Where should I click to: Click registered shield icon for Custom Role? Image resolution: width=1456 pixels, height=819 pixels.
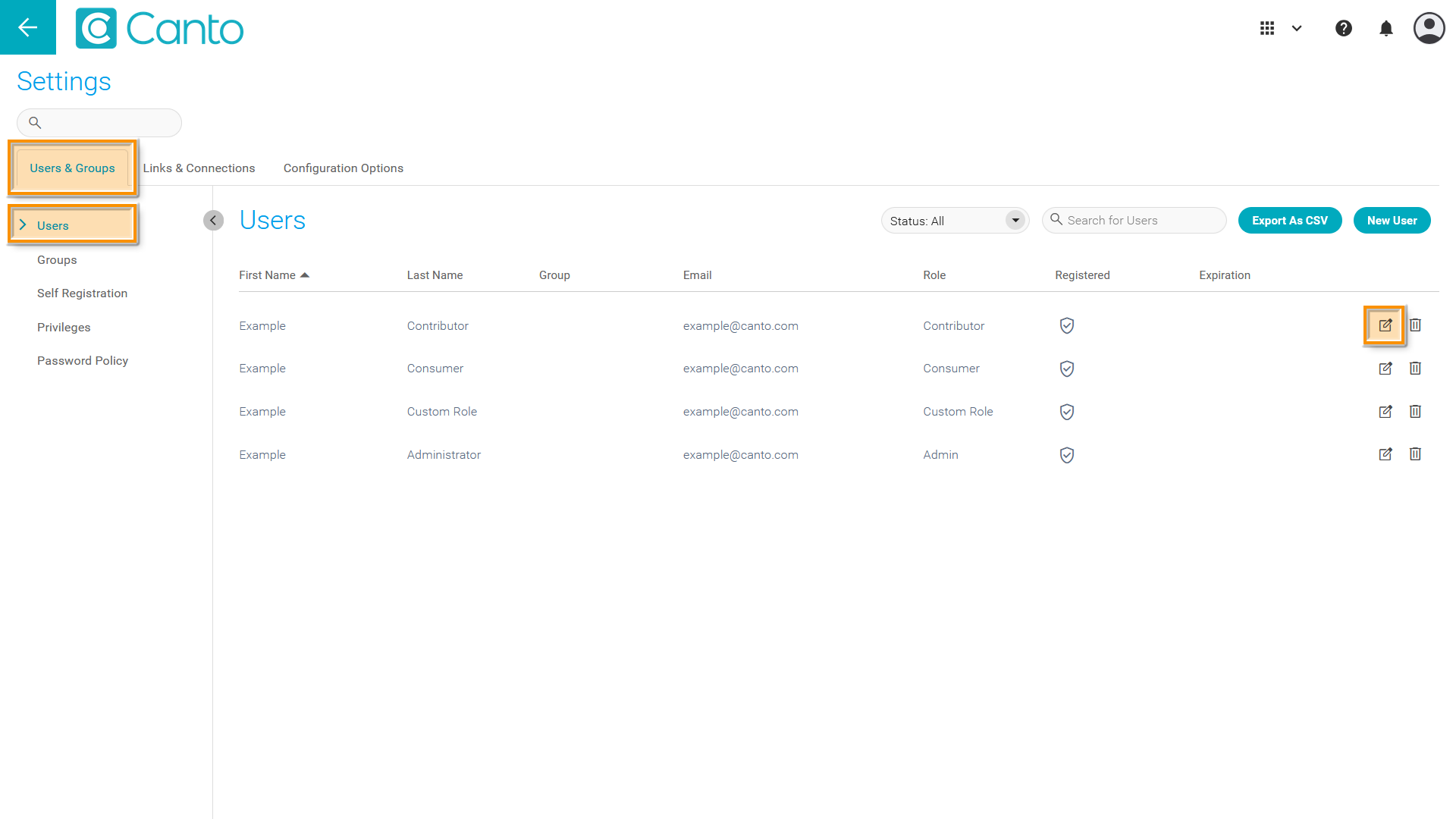tap(1067, 413)
